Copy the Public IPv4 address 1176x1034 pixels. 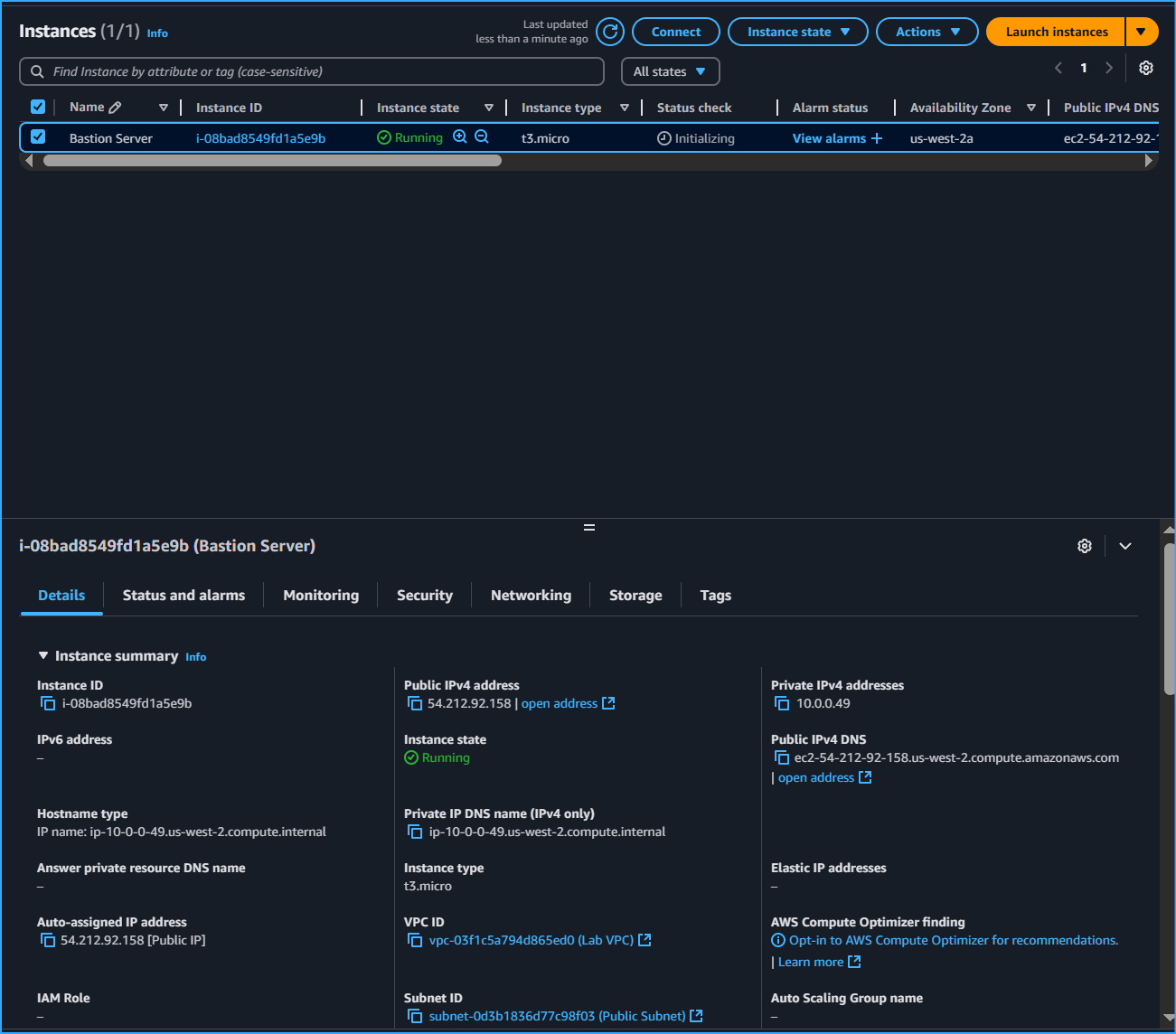(415, 704)
